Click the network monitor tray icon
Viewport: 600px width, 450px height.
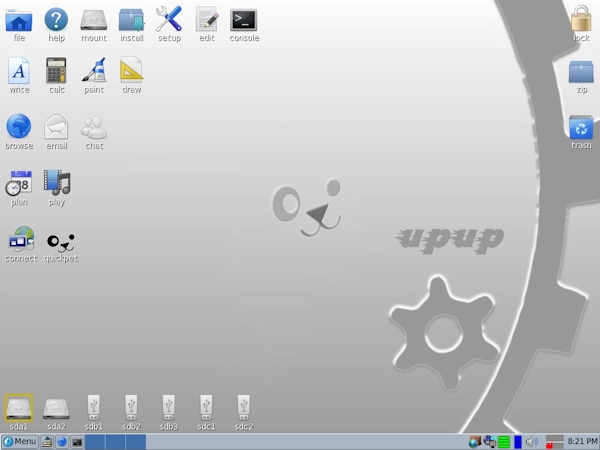[x=489, y=442]
